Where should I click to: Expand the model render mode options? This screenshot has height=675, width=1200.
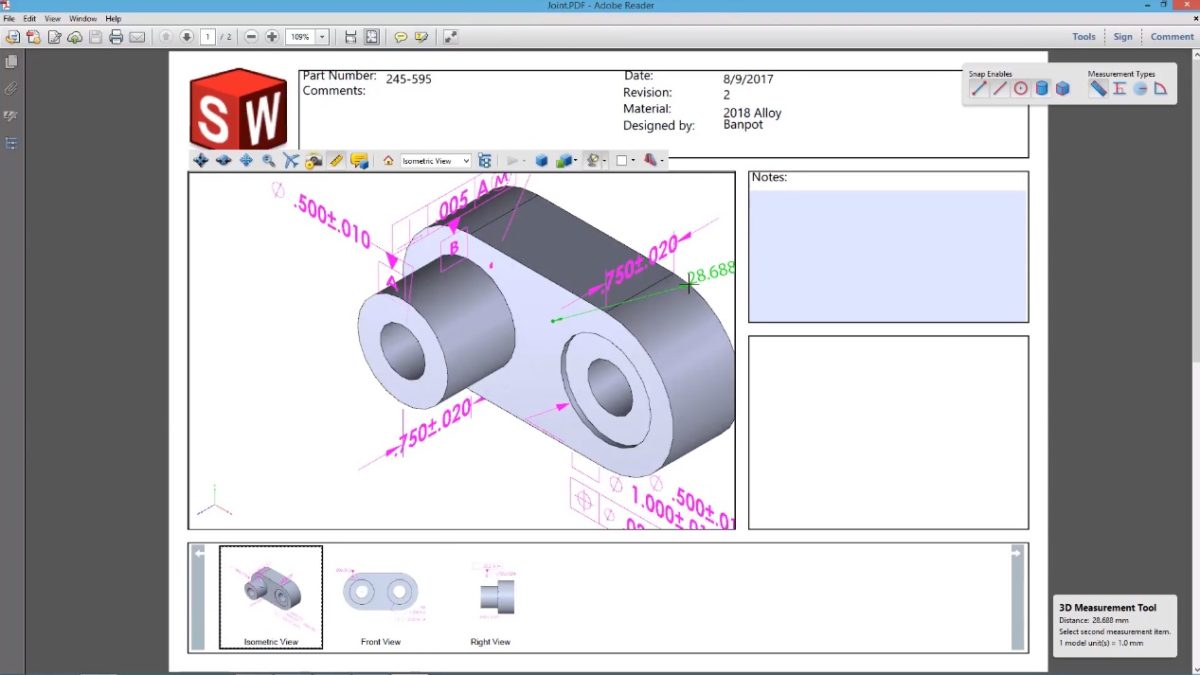click(x=578, y=160)
